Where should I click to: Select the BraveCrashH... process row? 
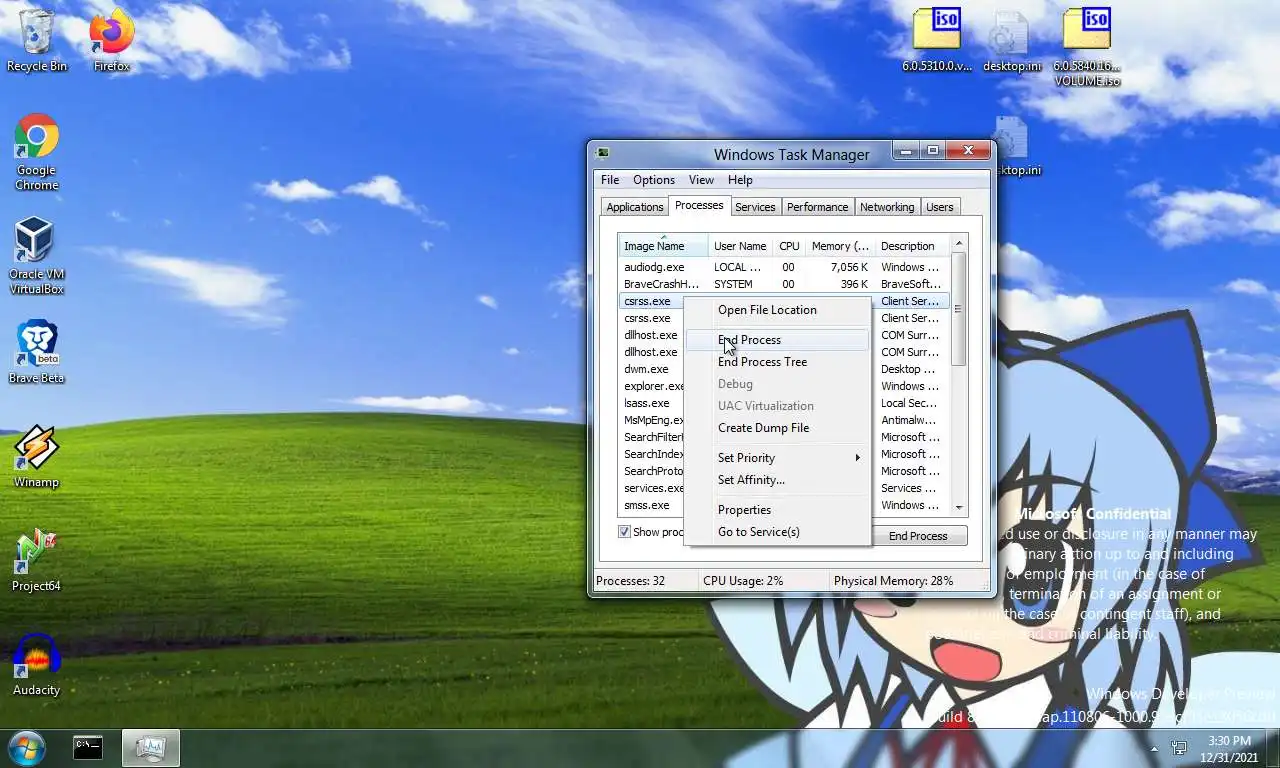[x=783, y=284]
